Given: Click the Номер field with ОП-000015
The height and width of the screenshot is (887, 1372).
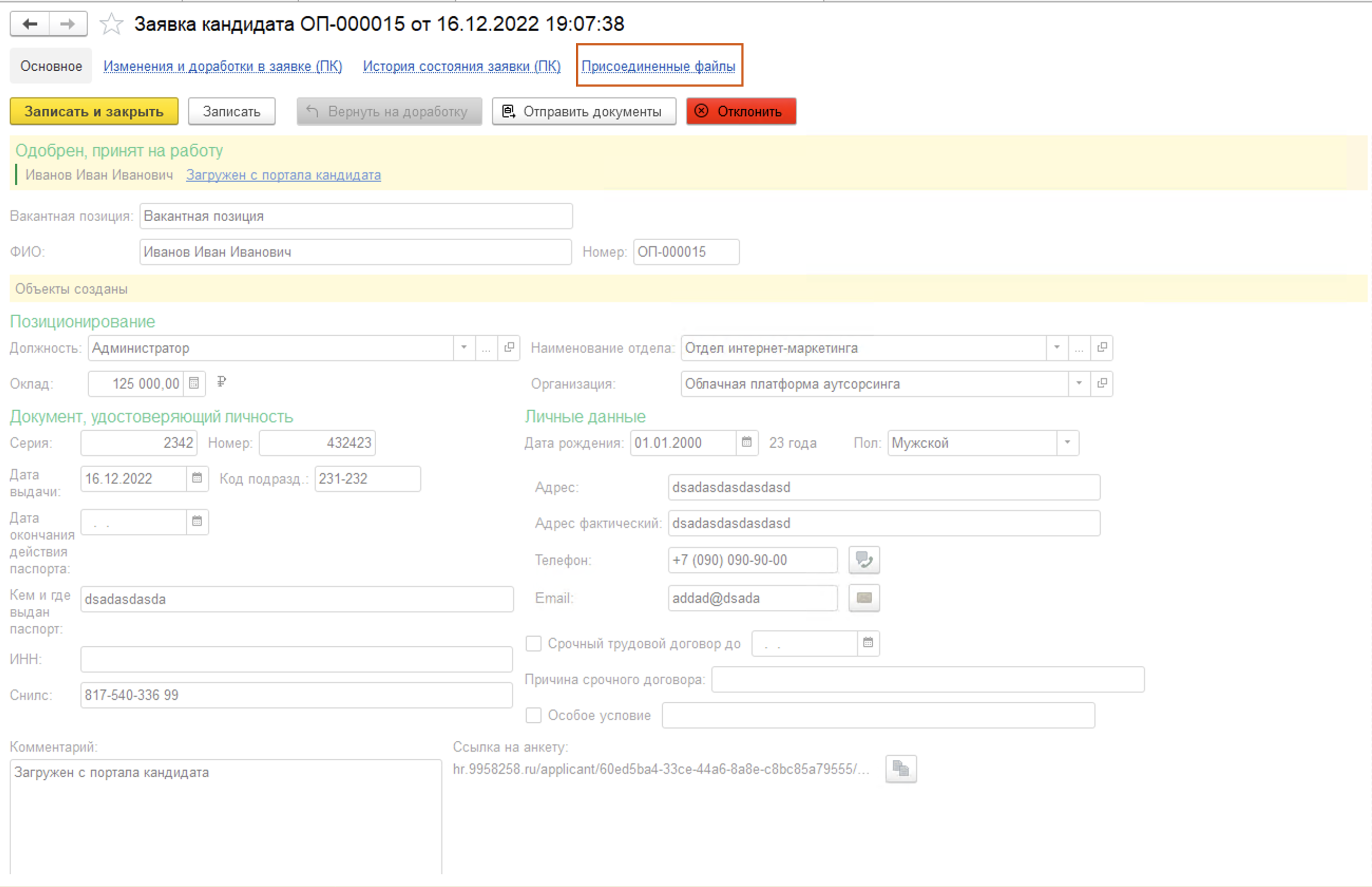Looking at the screenshot, I should (x=686, y=252).
